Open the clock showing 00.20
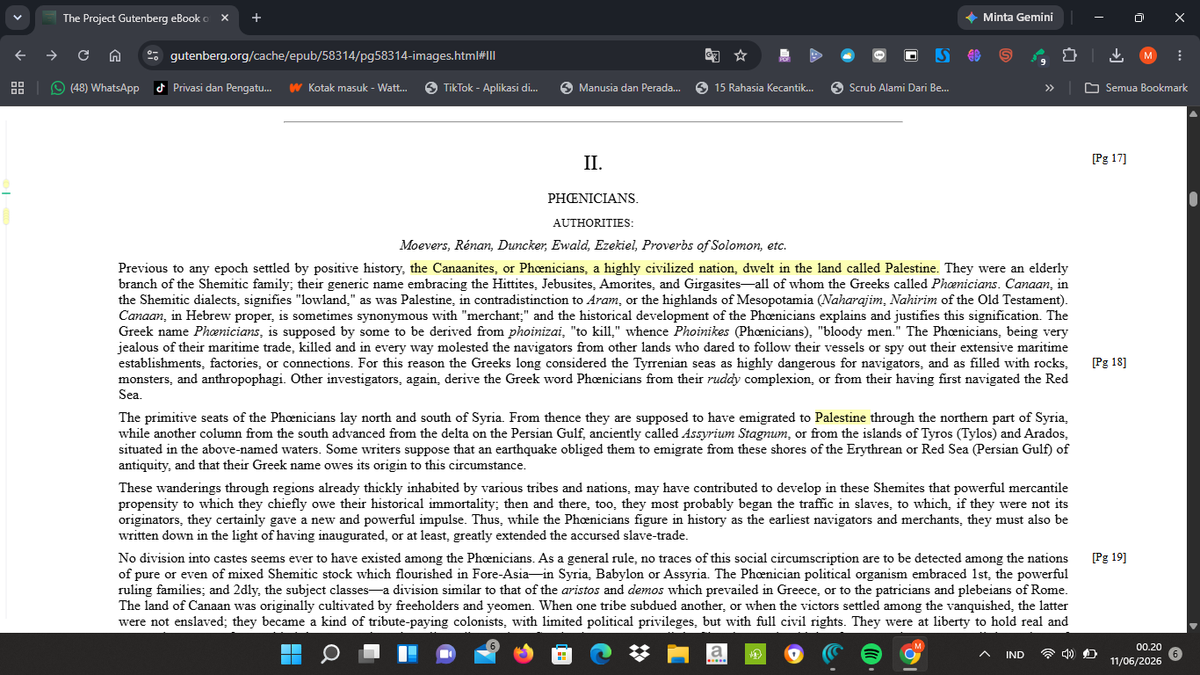Image resolution: width=1200 pixels, height=675 pixels. pos(1135,654)
